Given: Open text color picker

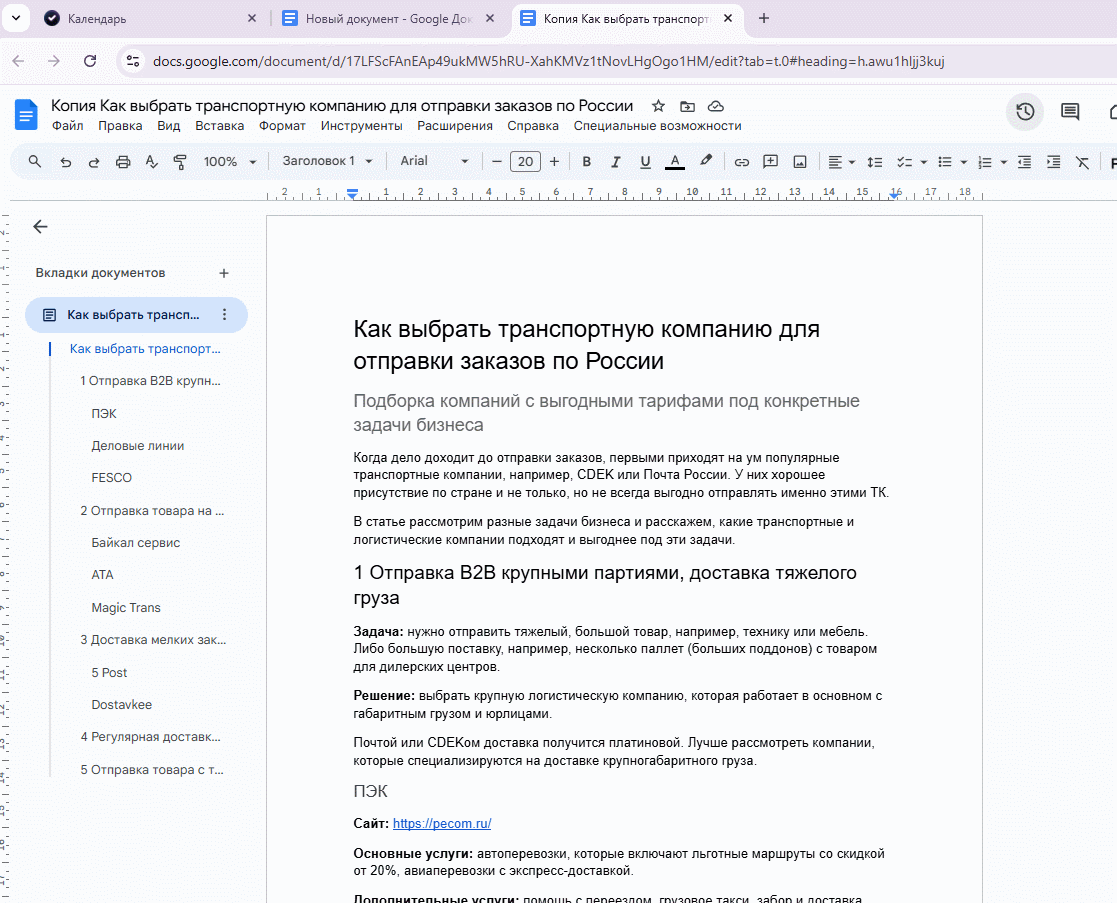Looking at the screenshot, I should coord(675,162).
